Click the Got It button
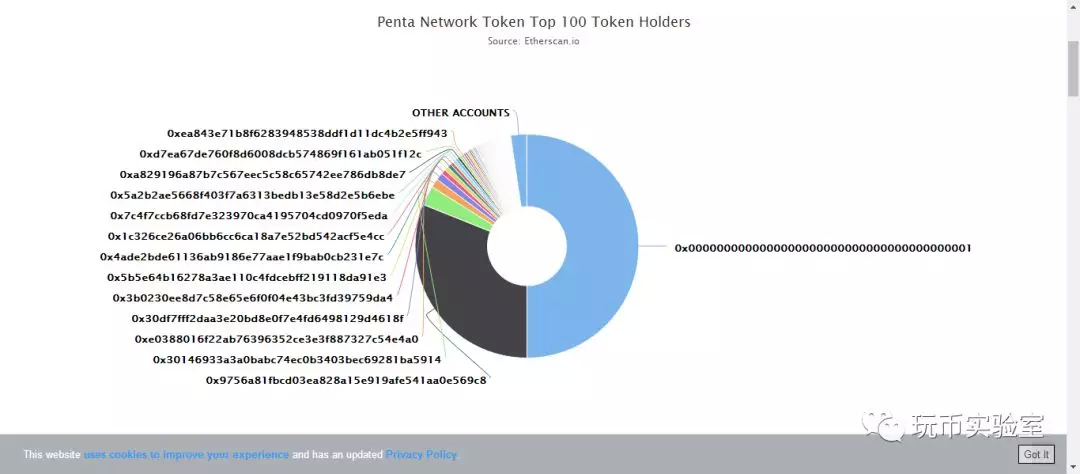This screenshot has width=1080, height=474. coord(1036,455)
